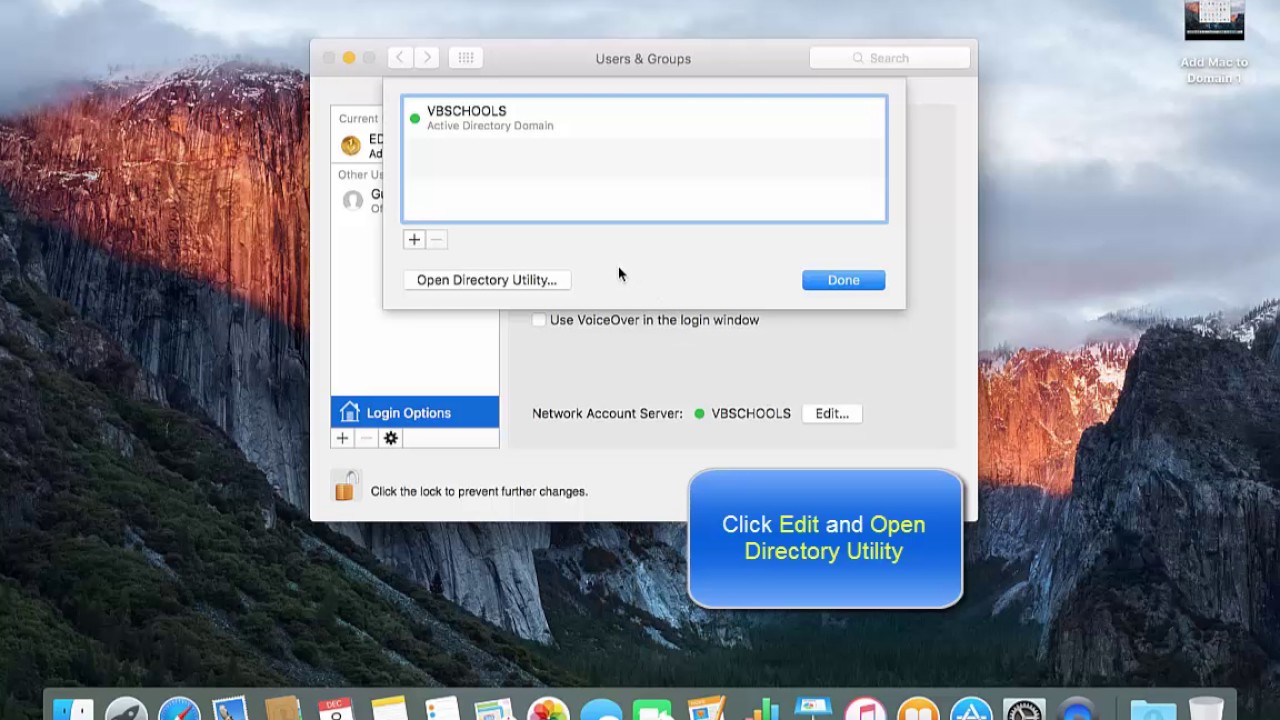
Task: Open Photos from the Dock
Action: (x=548, y=710)
